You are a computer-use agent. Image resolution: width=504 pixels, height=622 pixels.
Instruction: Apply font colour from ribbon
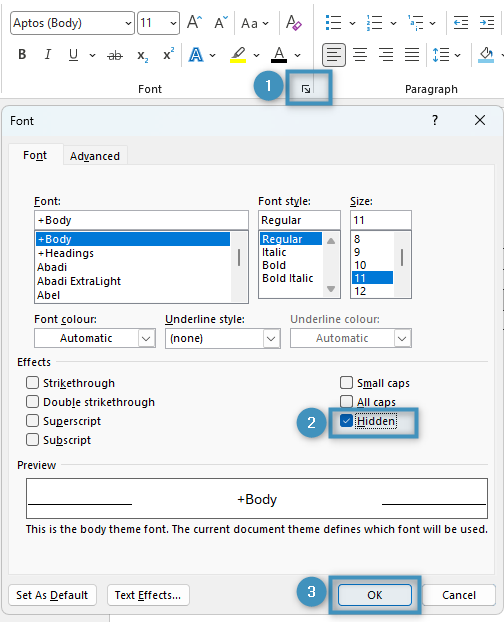[279, 55]
